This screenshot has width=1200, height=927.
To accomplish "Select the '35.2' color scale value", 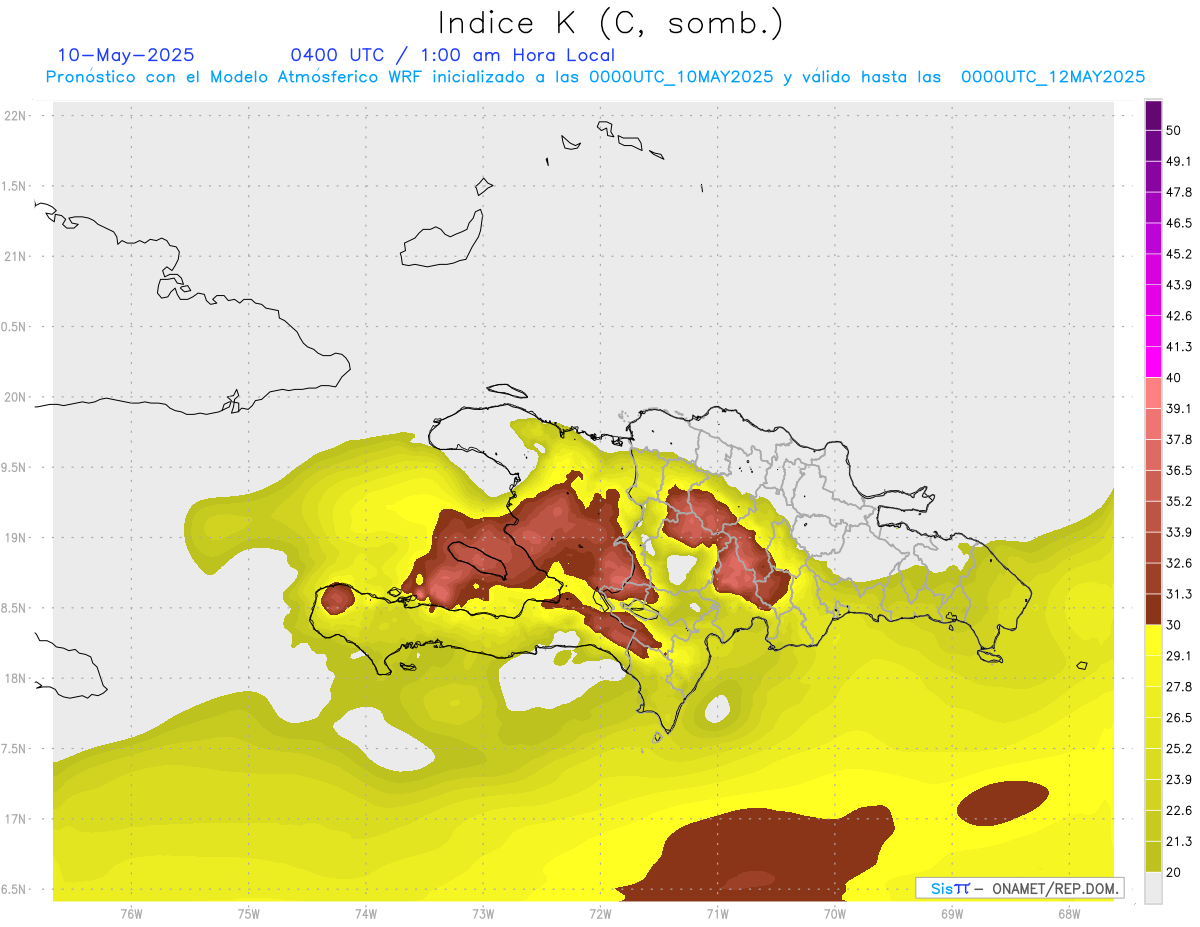I will [1178, 501].
